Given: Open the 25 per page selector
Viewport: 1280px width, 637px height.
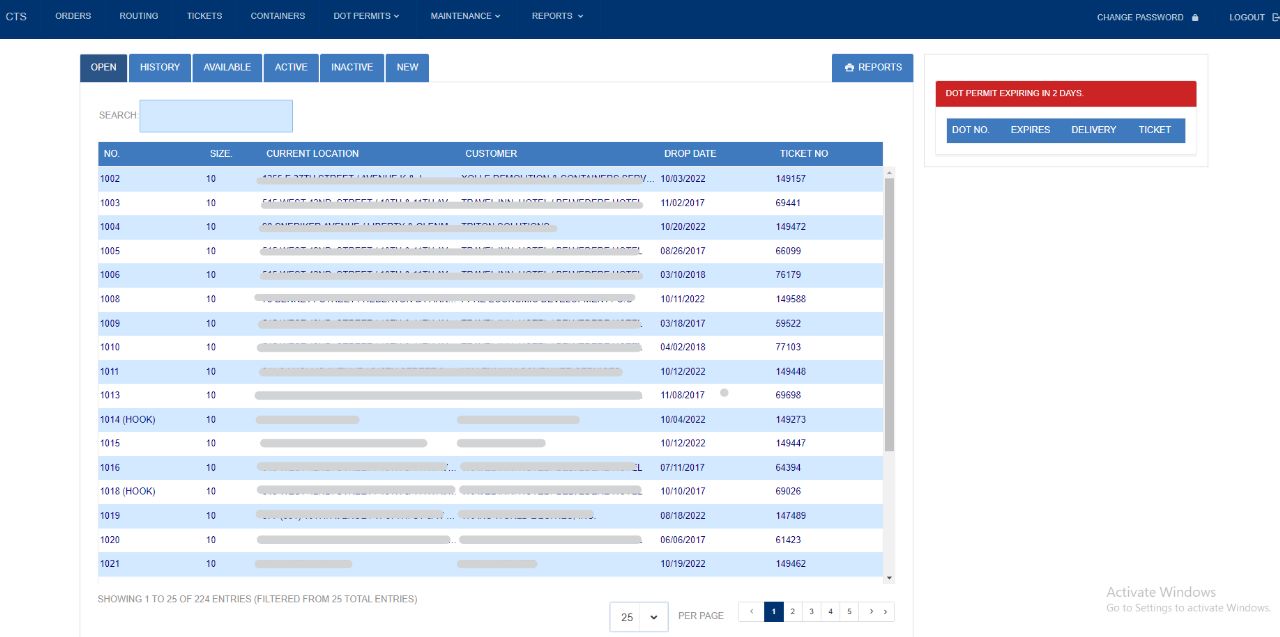Looking at the screenshot, I should tap(639, 617).
